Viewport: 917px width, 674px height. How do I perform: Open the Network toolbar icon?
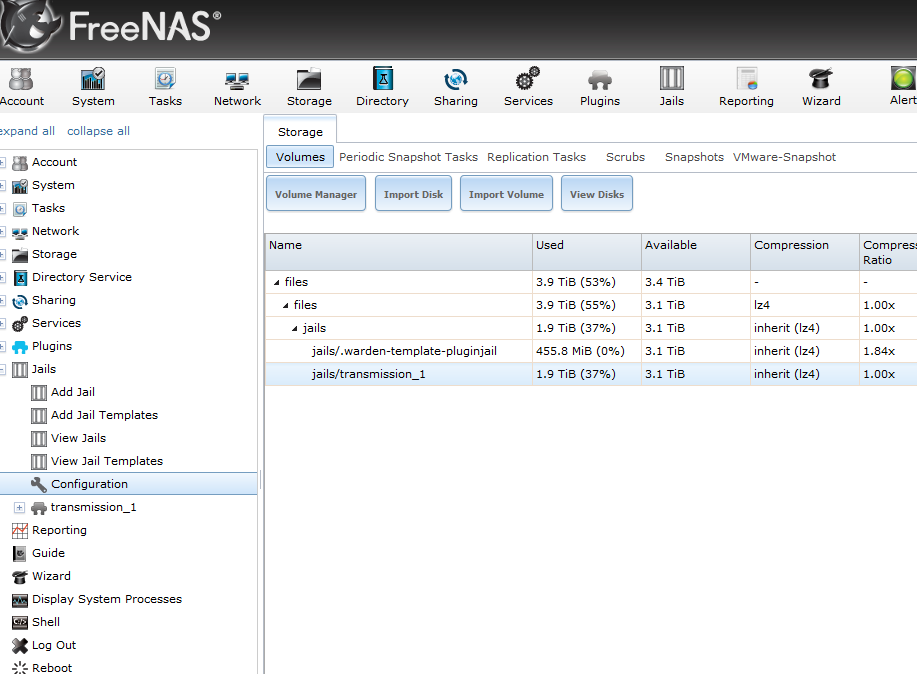[237, 87]
